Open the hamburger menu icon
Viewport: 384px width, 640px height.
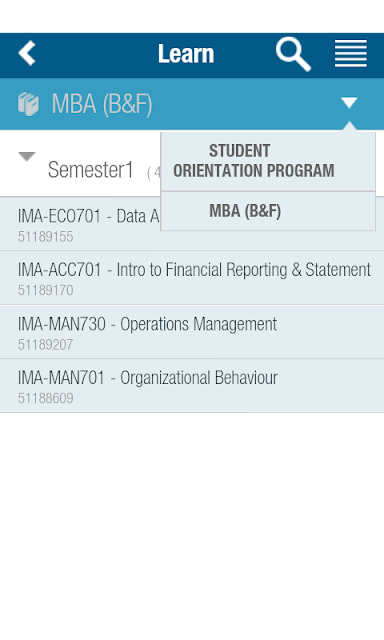(x=351, y=53)
